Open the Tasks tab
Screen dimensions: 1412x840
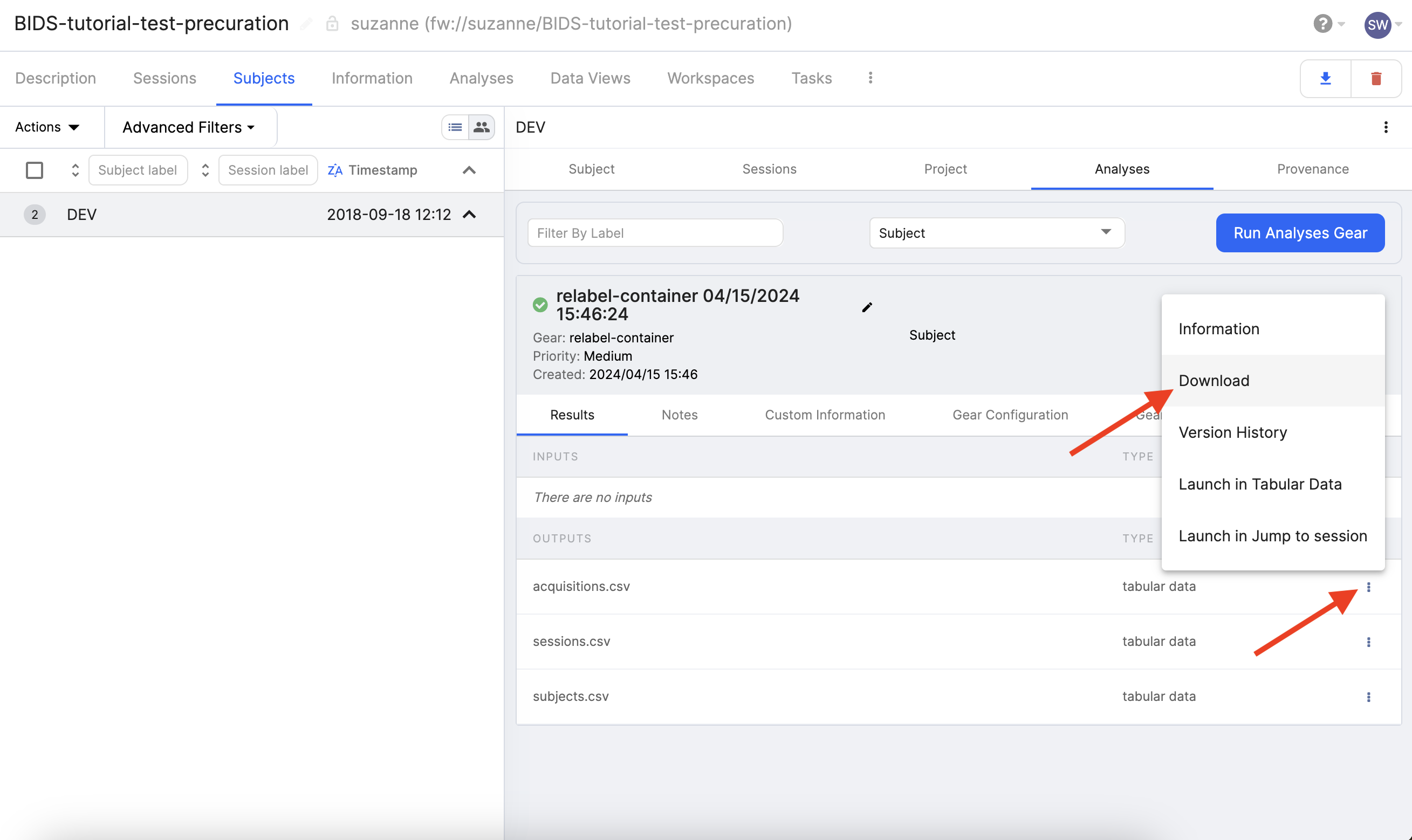tap(811, 78)
